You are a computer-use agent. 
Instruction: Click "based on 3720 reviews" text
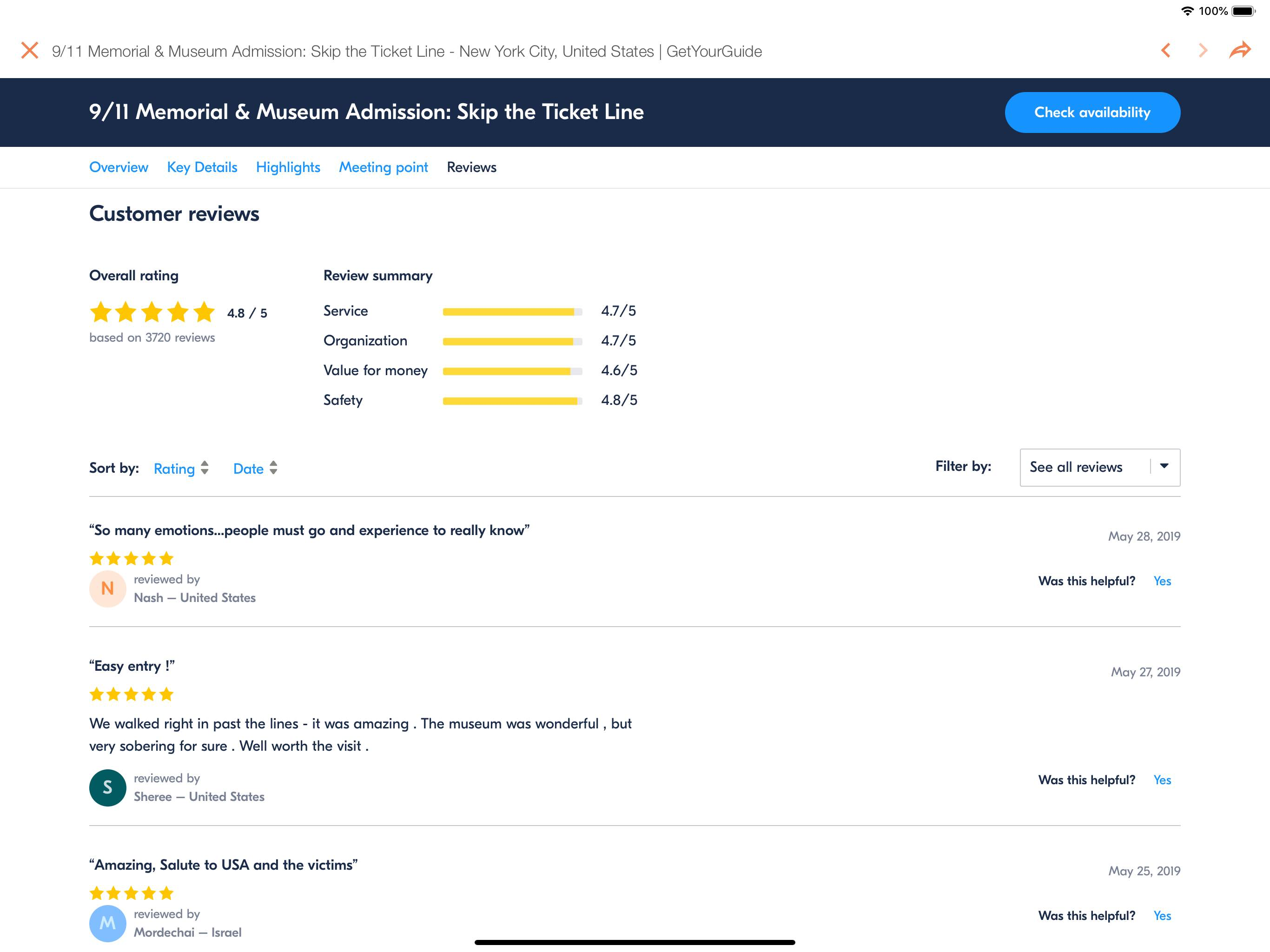[152, 337]
